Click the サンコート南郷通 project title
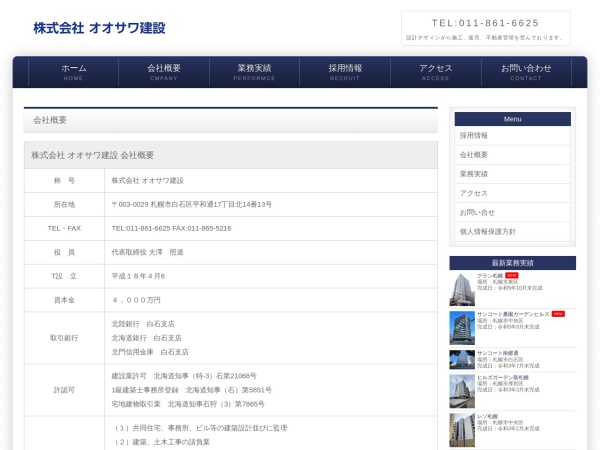 (x=497, y=353)
